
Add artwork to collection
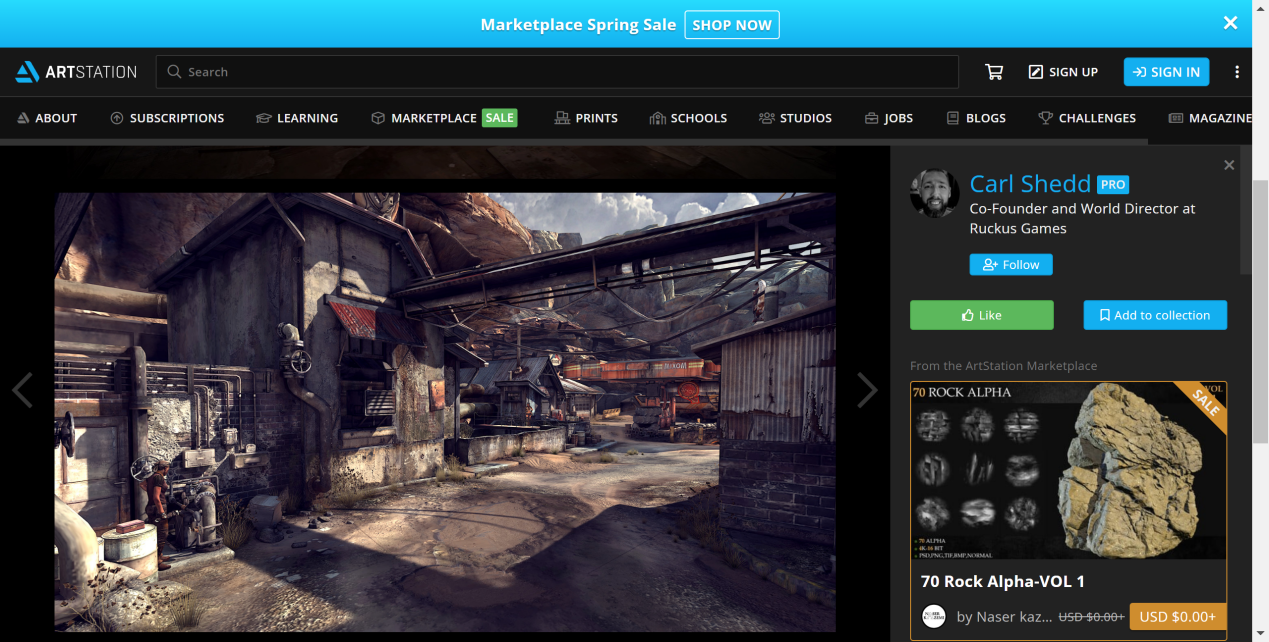coord(1154,315)
